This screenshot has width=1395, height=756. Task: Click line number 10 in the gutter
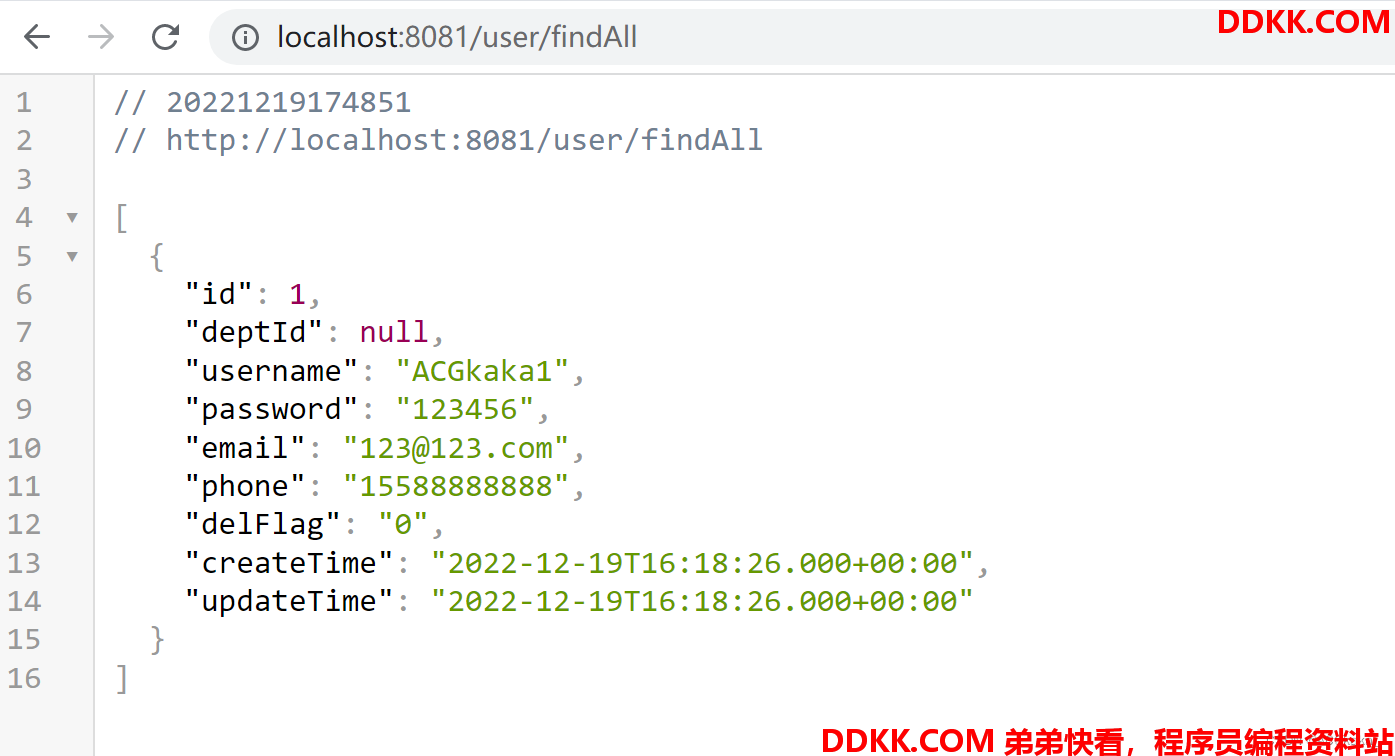(x=24, y=448)
